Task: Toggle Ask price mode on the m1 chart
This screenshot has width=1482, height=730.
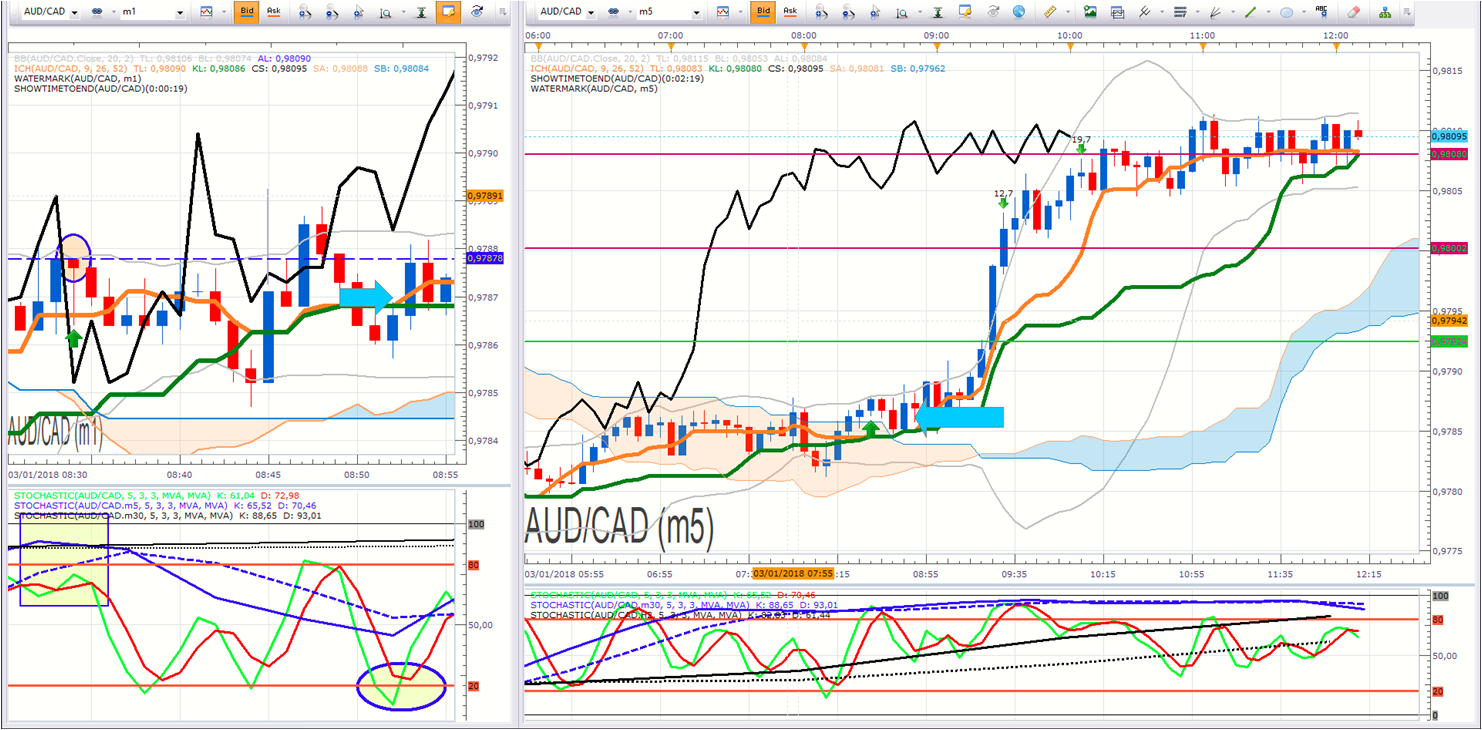Action: coord(272,12)
